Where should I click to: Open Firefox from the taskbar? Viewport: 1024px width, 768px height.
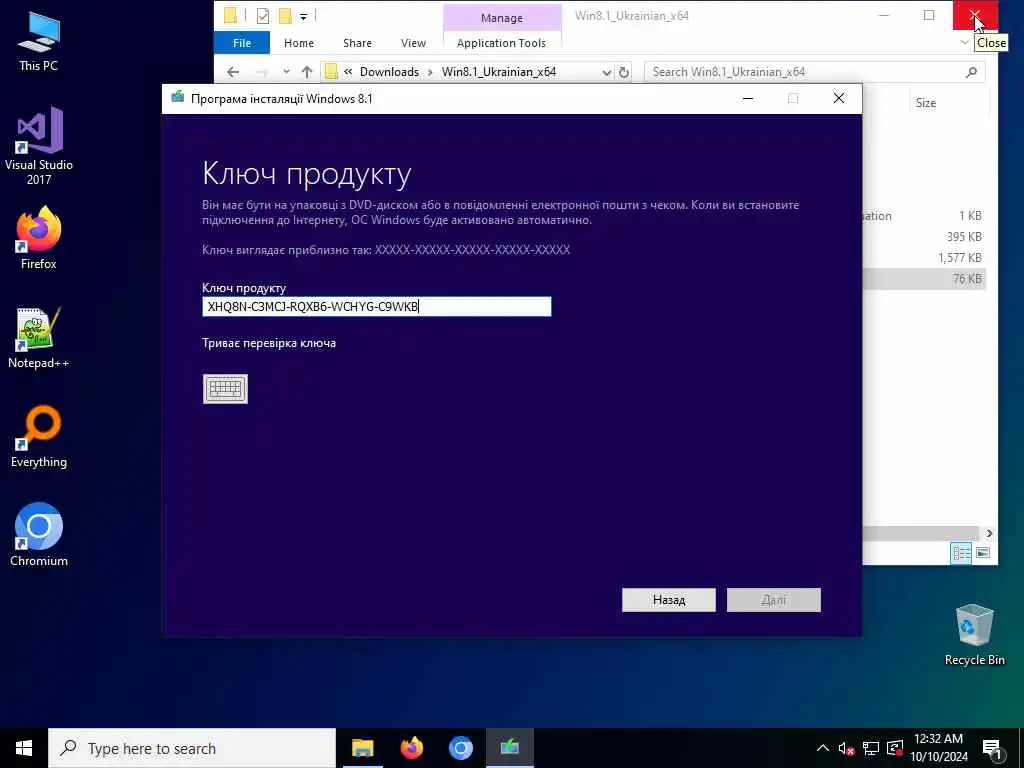411,748
